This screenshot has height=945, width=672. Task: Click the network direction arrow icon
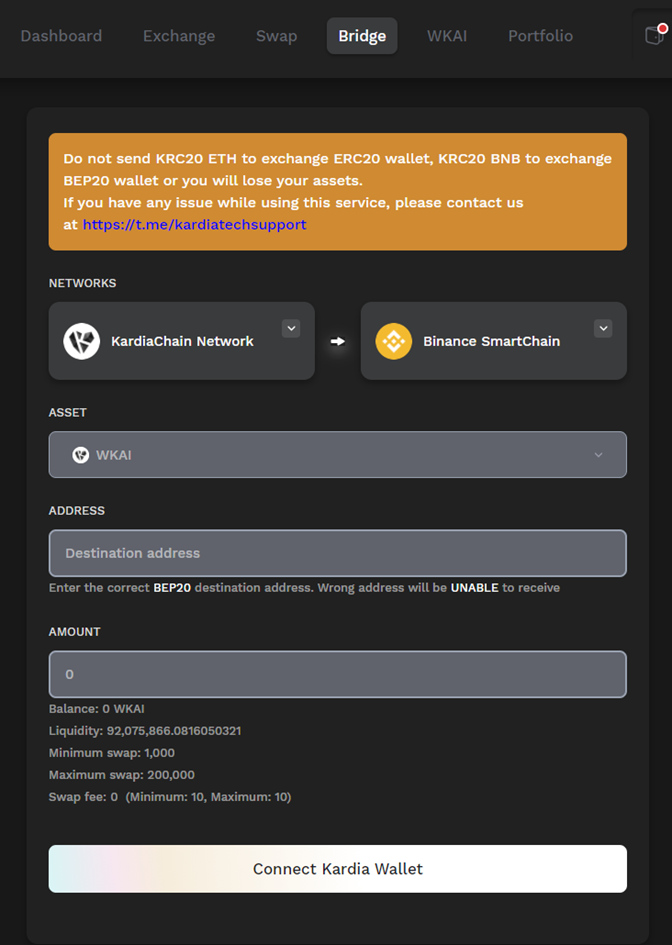tap(338, 341)
